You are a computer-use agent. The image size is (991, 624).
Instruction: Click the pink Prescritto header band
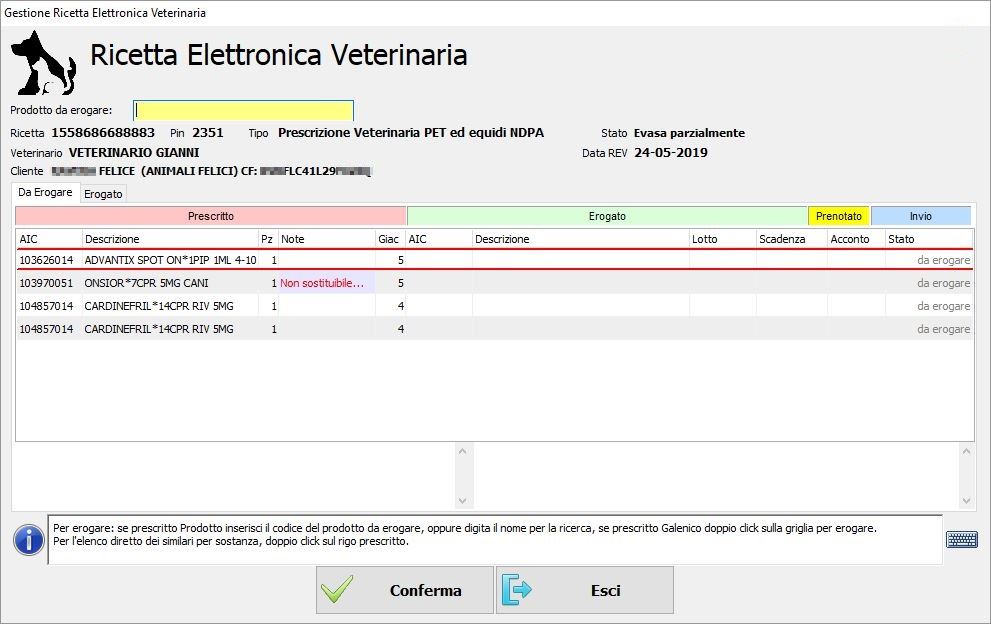click(x=211, y=216)
